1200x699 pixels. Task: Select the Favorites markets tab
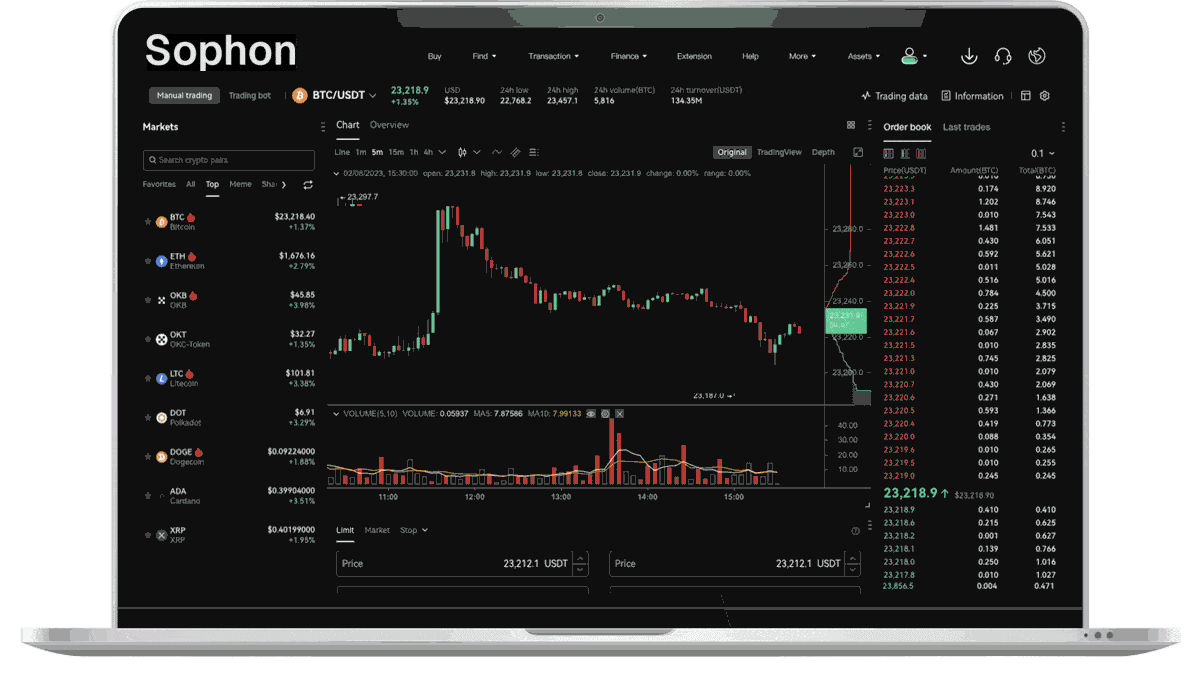159,184
